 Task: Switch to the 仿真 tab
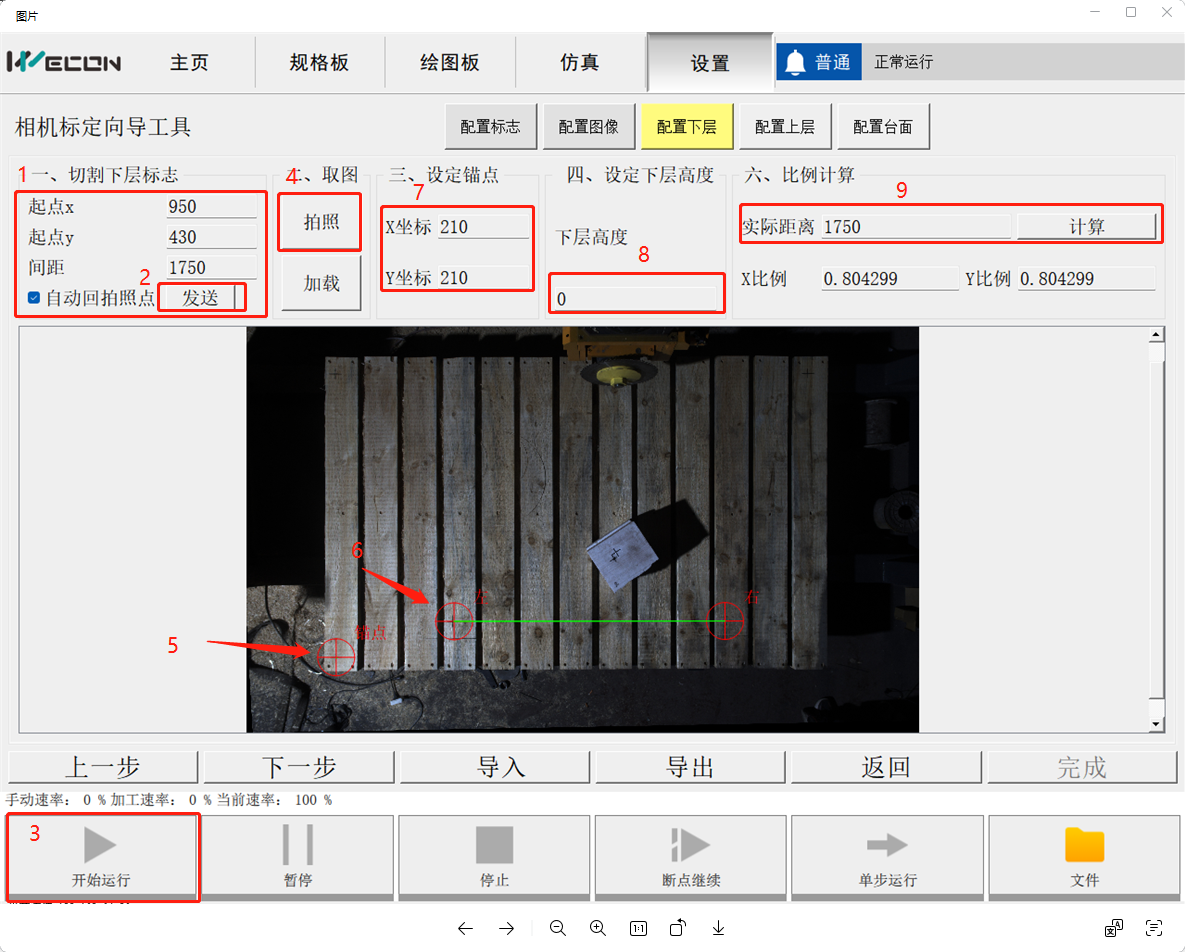tap(580, 63)
